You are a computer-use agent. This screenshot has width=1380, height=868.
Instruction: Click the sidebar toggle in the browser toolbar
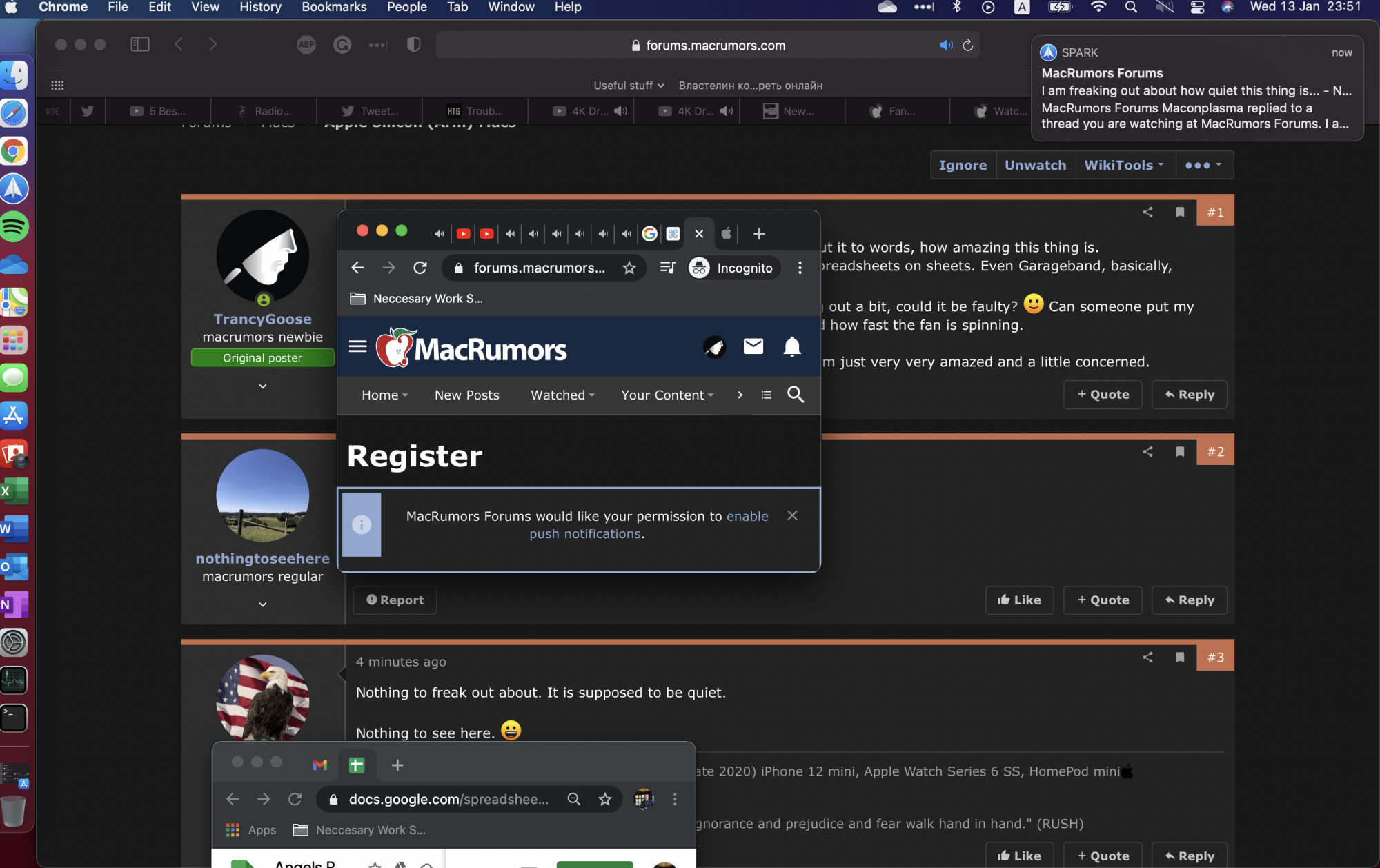point(140,45)
